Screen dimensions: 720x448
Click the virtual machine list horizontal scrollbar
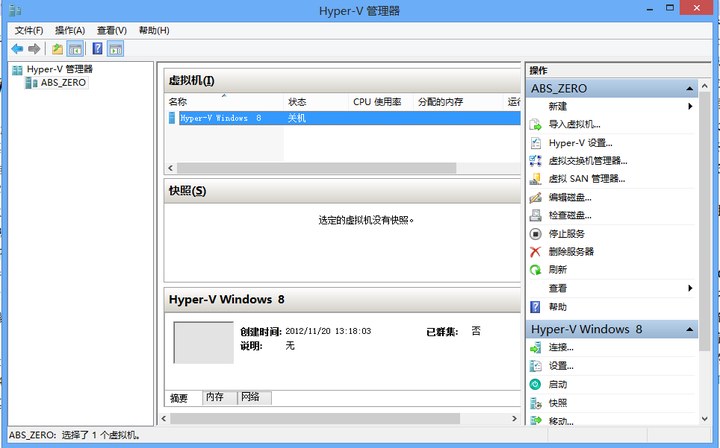pyautogui.click(x=316, y=168)
